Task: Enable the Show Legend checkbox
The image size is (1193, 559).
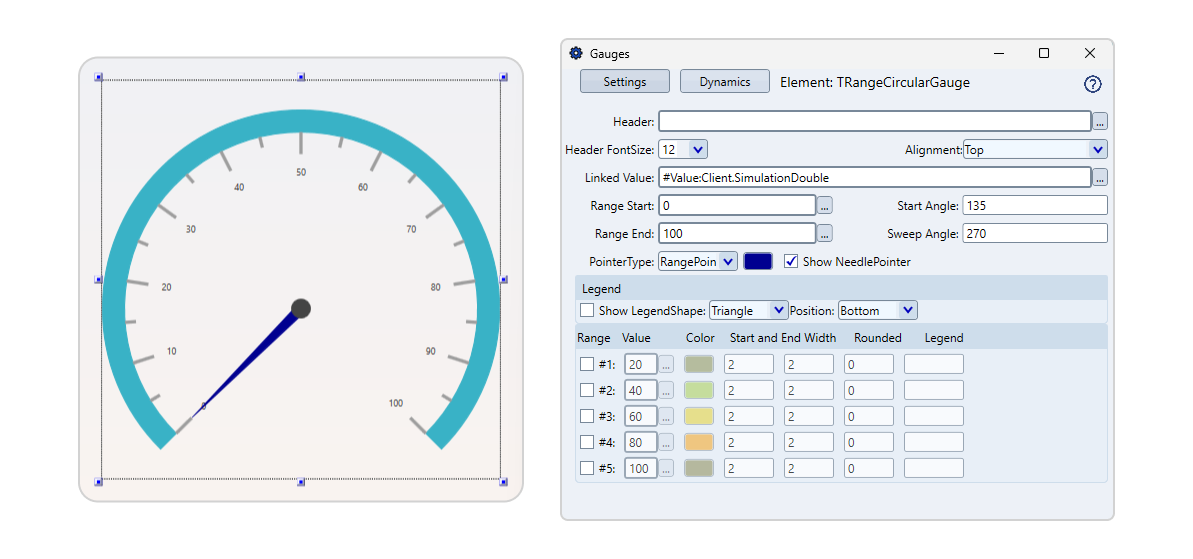Action: pos(587,310)
